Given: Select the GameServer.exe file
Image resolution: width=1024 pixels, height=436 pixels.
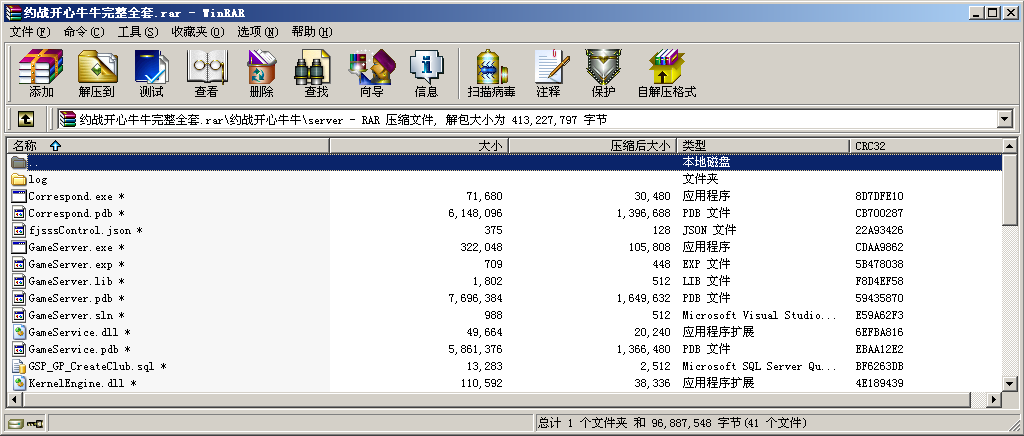Looking at the screenshot, I should 71,247.
